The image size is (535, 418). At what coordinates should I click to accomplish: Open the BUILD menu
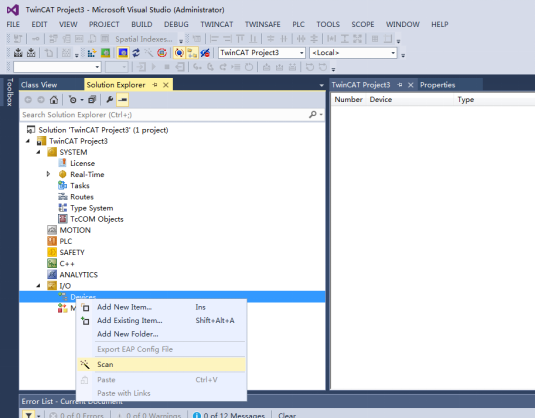tap(142, 24)
